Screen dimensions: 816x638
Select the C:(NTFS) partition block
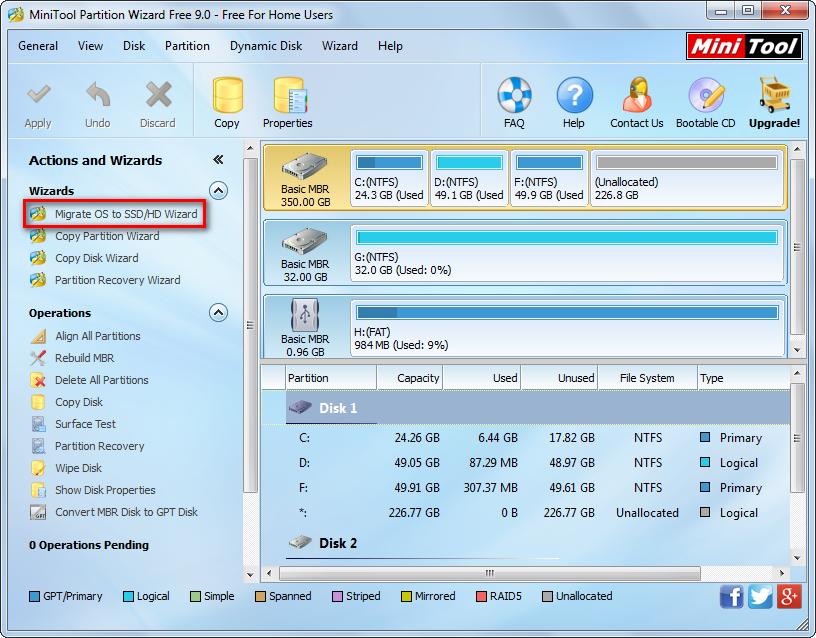[389, 178]
